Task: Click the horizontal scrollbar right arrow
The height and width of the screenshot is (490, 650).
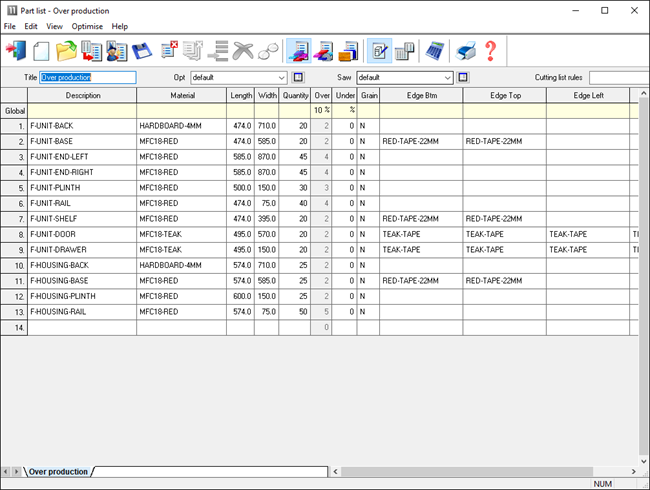Action: (x=633, y=471)
